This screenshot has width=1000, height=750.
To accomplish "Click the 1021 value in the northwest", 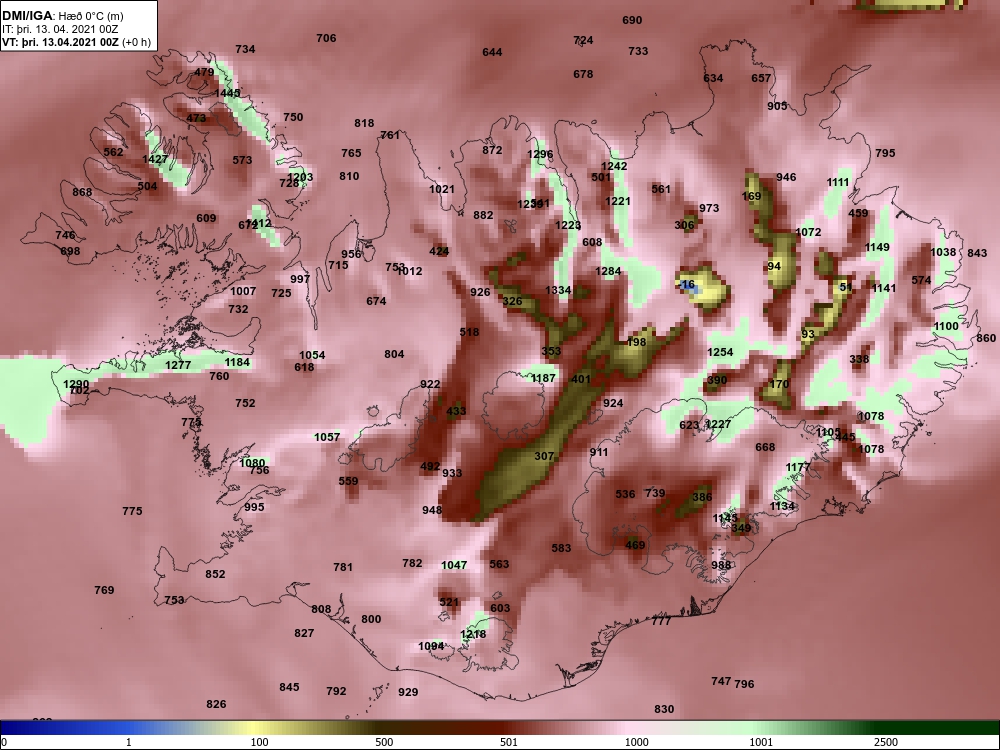I will (x=442, y=189).
